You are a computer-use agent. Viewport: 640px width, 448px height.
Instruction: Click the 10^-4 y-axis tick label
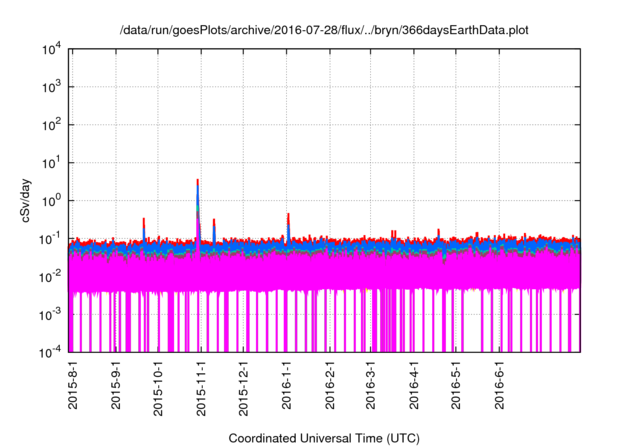[x=50, y=352]
